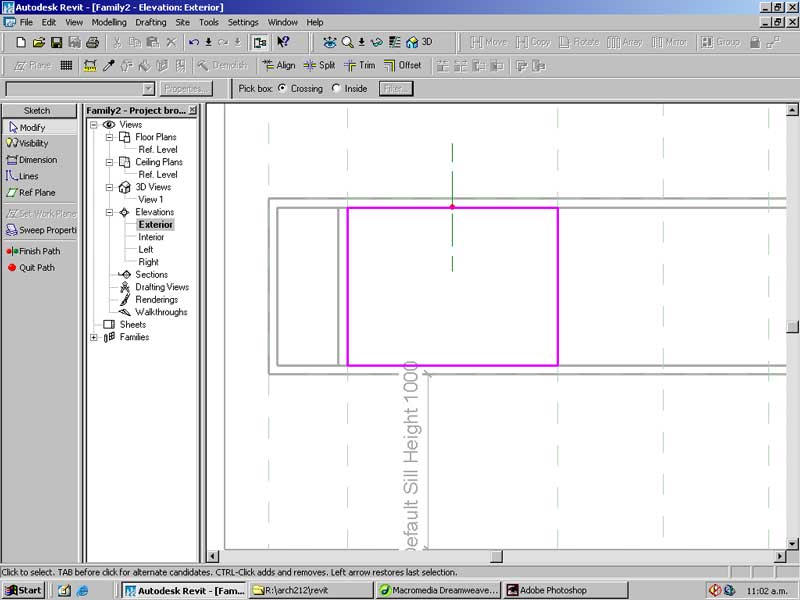
Task: Select the Crossing pick box radio button
Action: click(282, 88)
